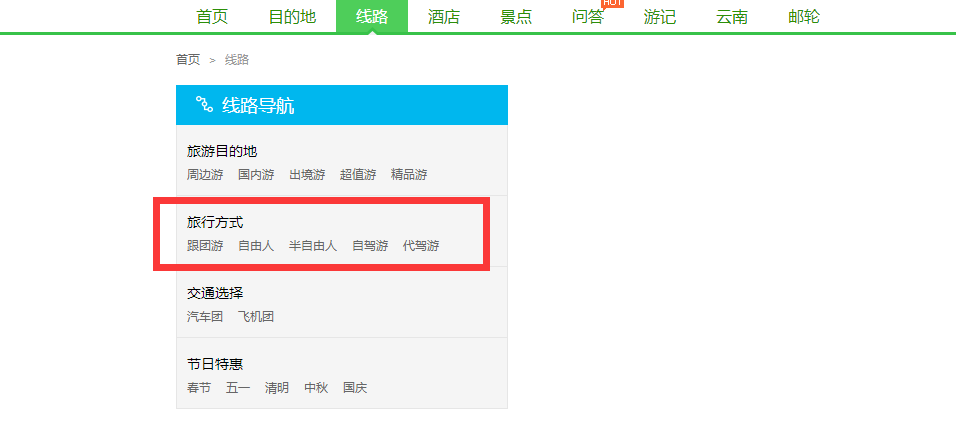
Task: Select the 出境游 destination link
Action: pyautogui.click(x=307, y=175)
